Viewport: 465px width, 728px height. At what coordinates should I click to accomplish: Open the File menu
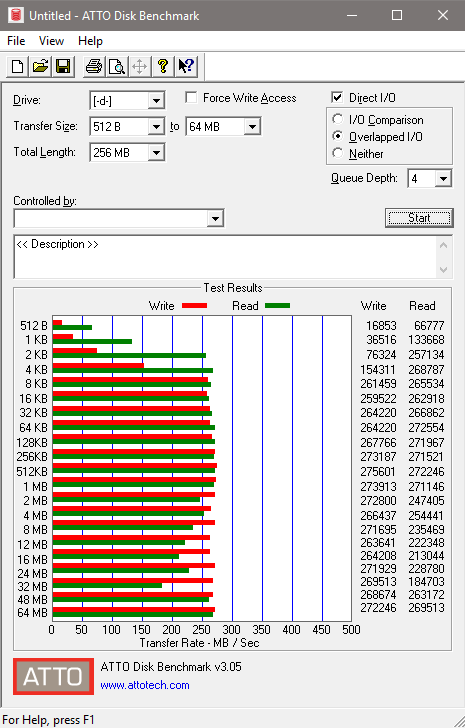(16, 41)
